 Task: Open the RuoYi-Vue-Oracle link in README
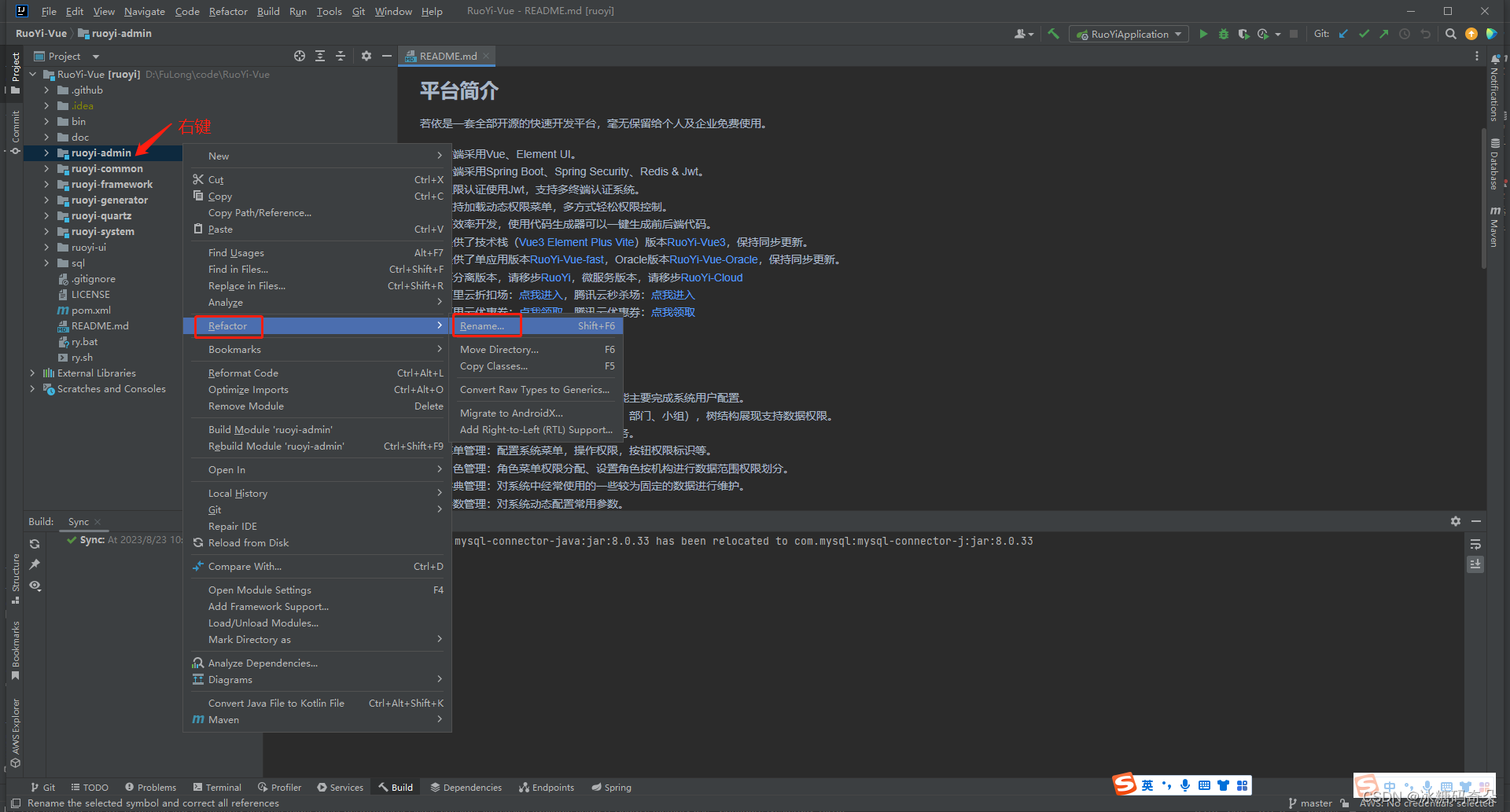713,259
